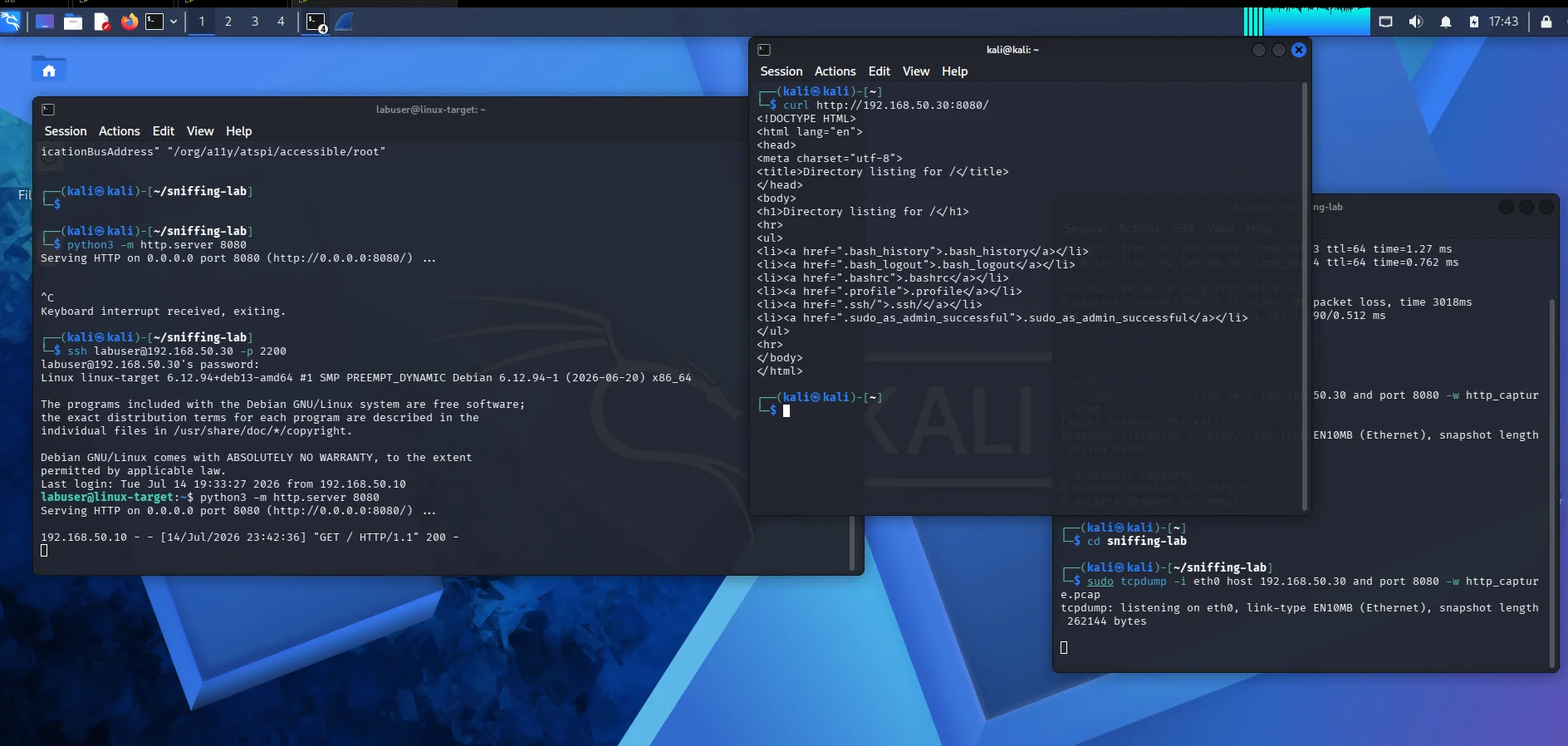Click the kali@kali window terminal icon
The height and width of the screenshot is (746, 1568).
[764, 50]
